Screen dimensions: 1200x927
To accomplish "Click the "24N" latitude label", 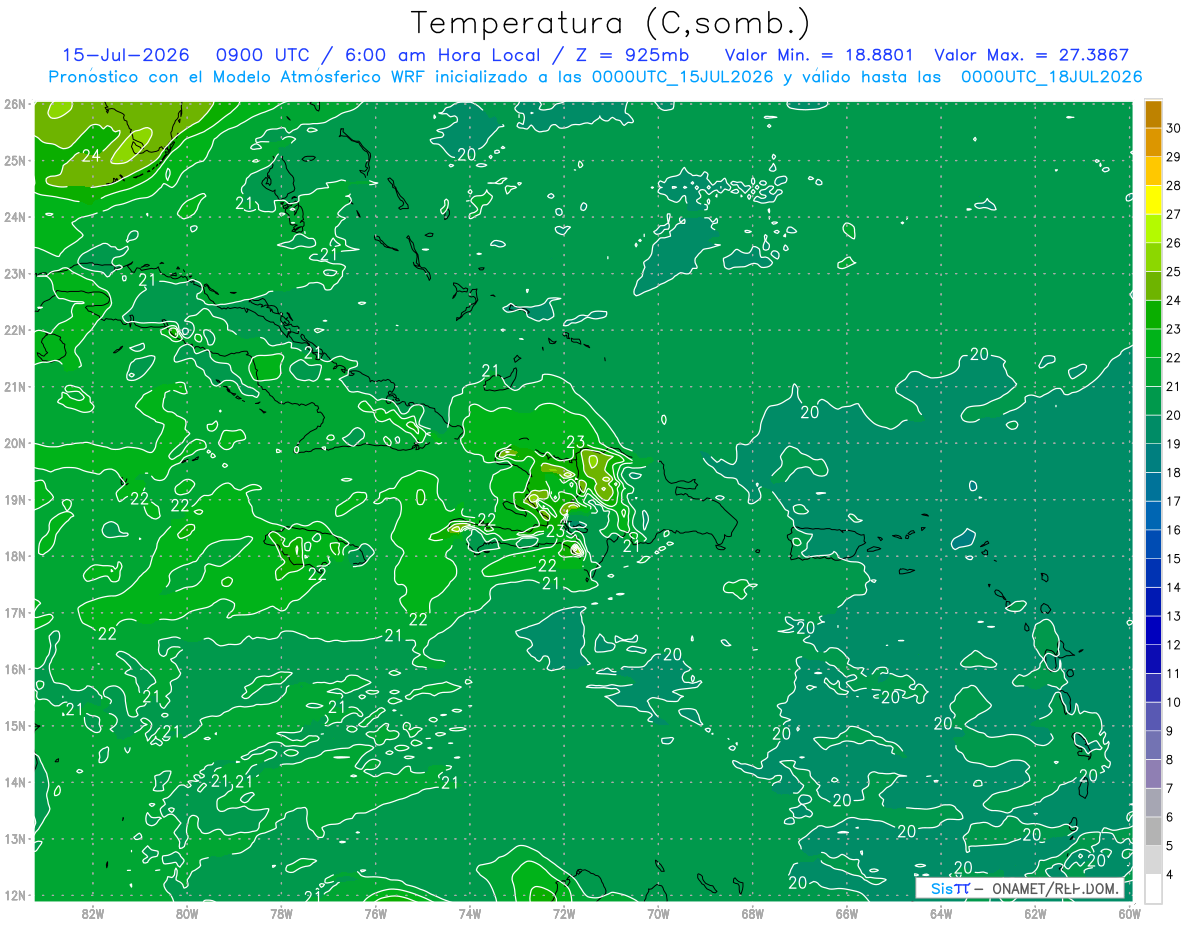I will tap(15, 217).
